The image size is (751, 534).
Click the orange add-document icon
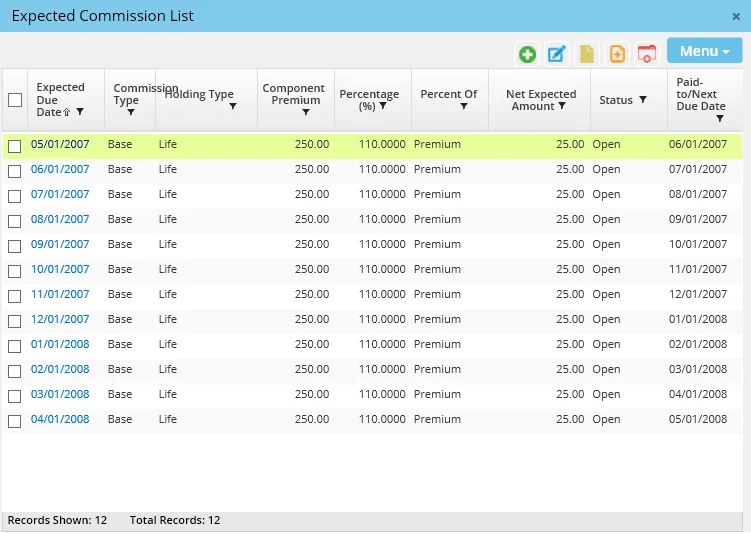point(617,54)
